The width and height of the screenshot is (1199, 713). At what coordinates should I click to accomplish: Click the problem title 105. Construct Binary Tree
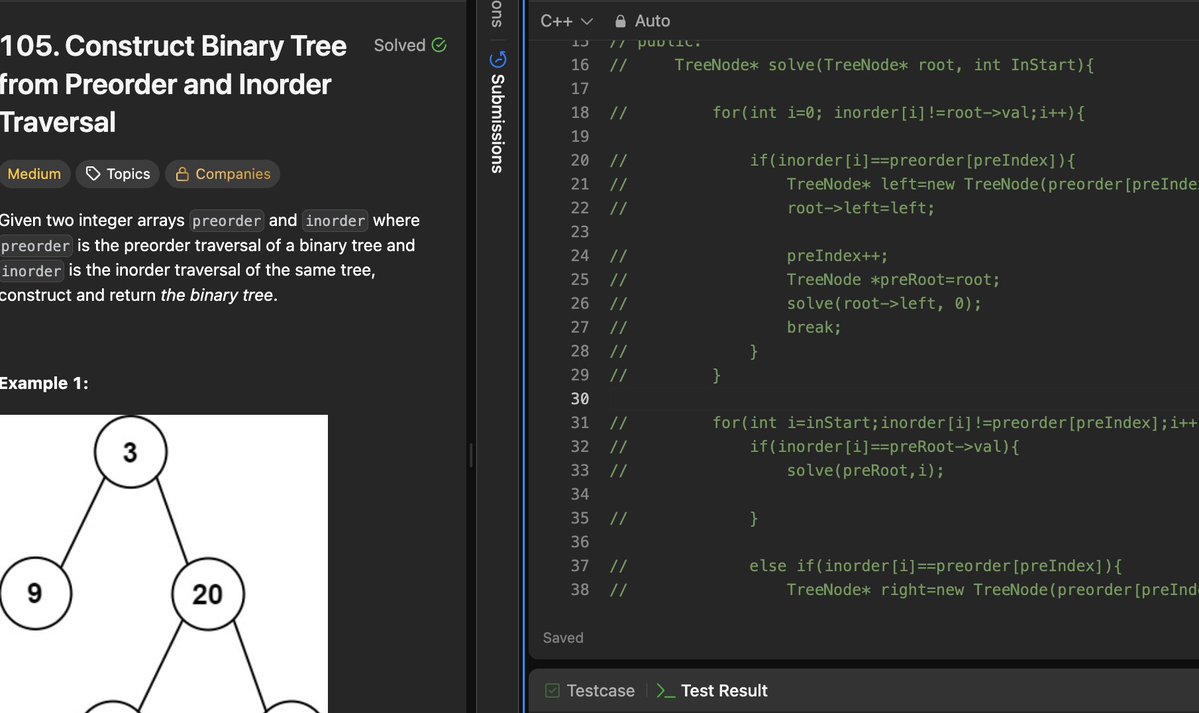point(174,84)
